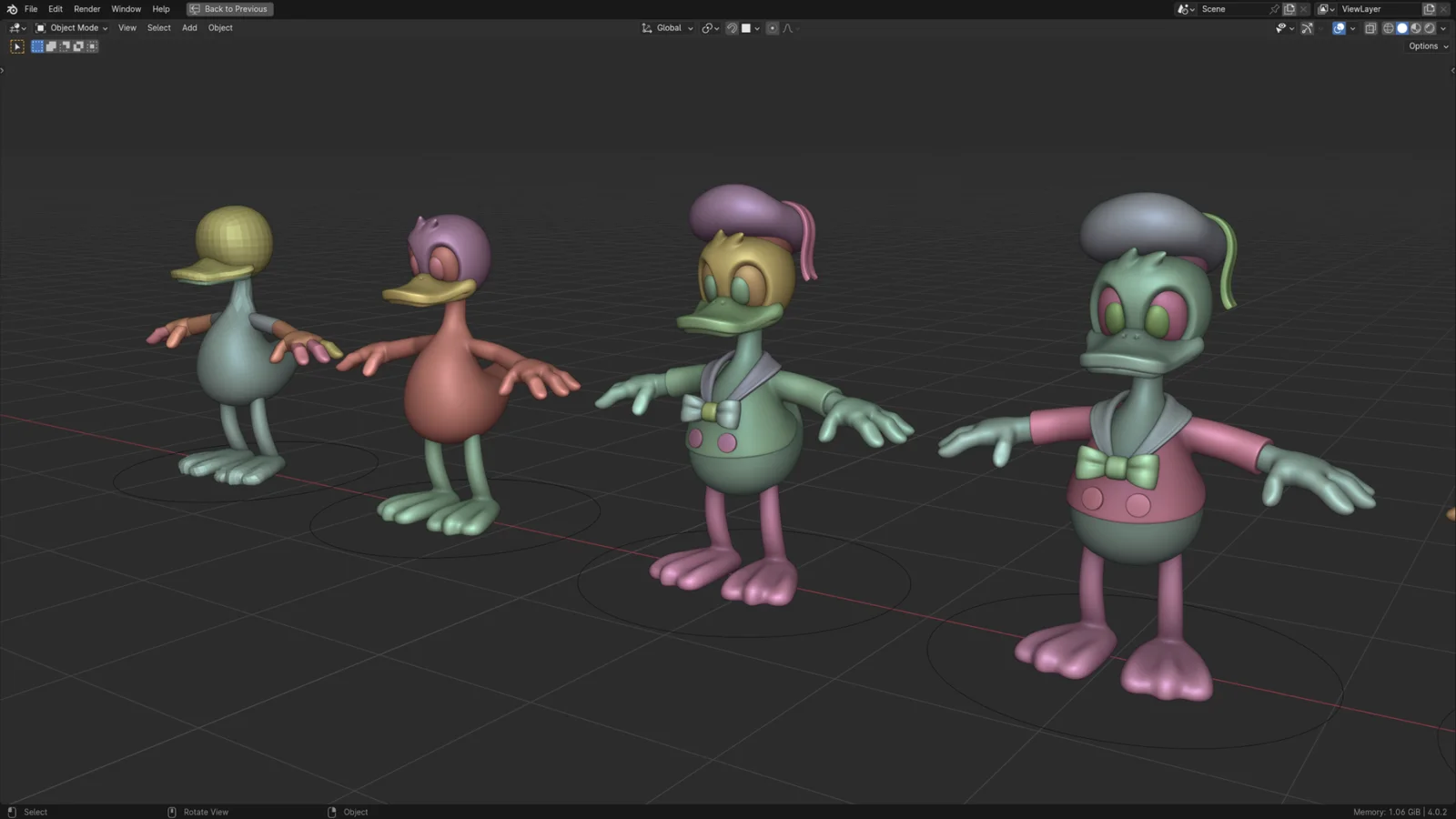Switch viewport to rendered shading
Image resolution: width=1456 pixels, height=819 pixels.
click(x=1430, y=28)
